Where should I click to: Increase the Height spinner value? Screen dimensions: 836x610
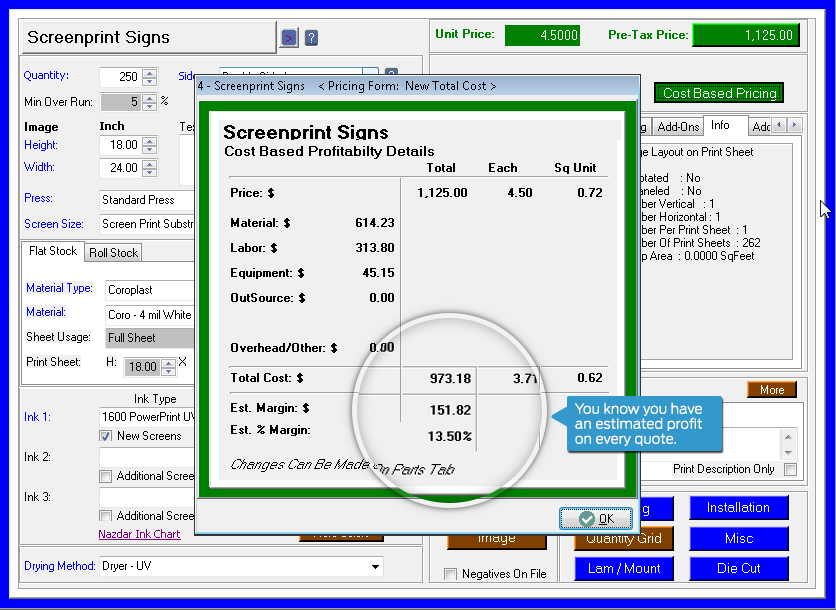click(x=149, y=141)
